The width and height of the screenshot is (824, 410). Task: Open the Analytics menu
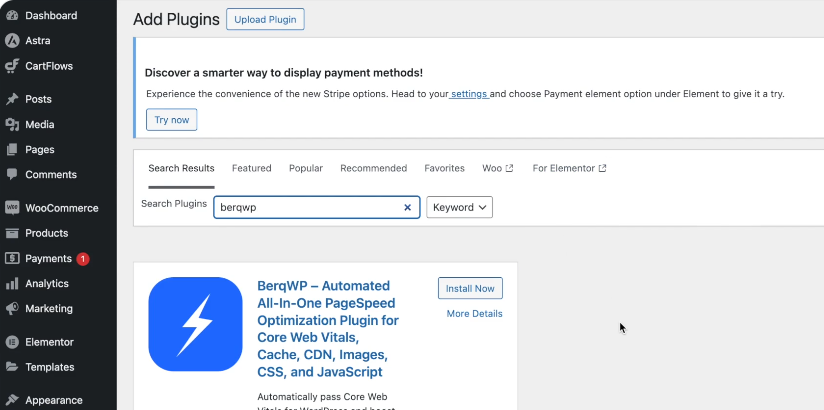(47, 283)
